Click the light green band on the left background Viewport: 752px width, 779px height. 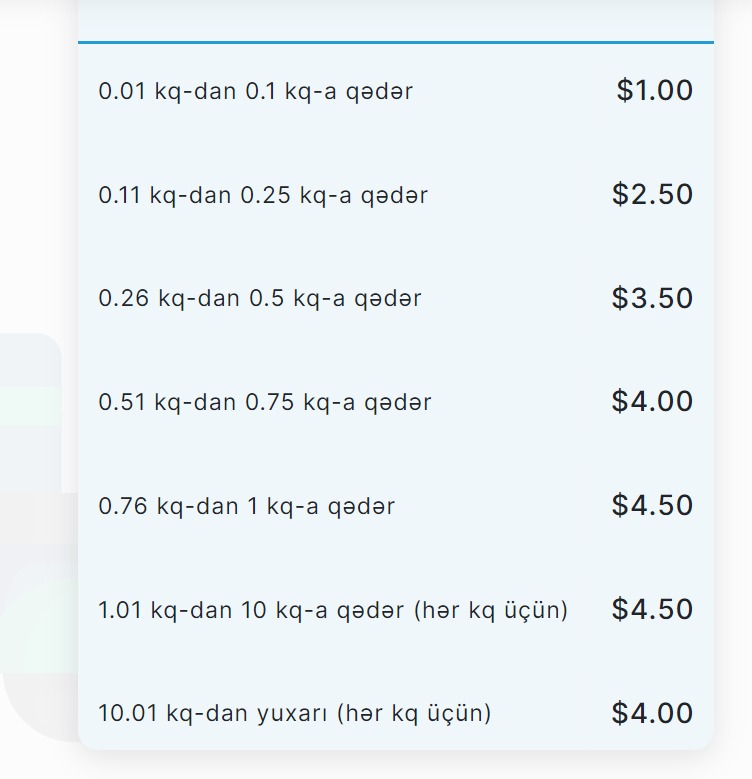tap(30, 405)
